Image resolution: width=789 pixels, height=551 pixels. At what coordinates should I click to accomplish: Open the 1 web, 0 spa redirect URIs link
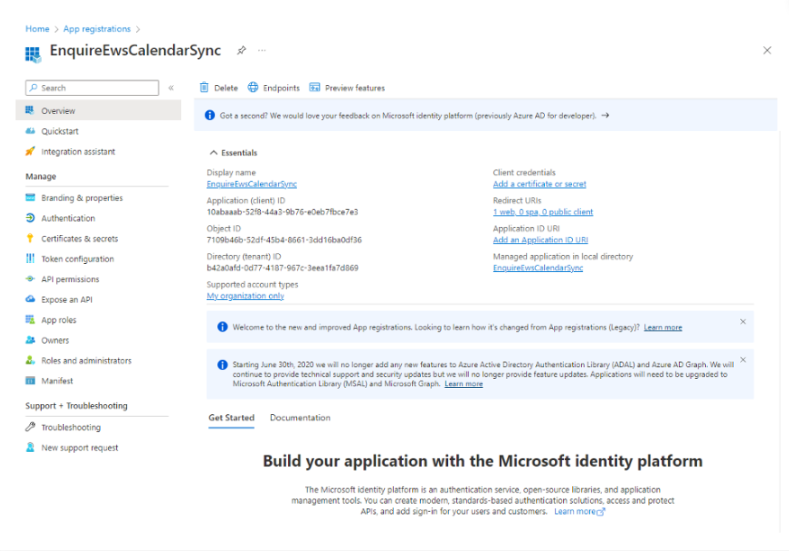pyautogui.click(x=543, y=212)
